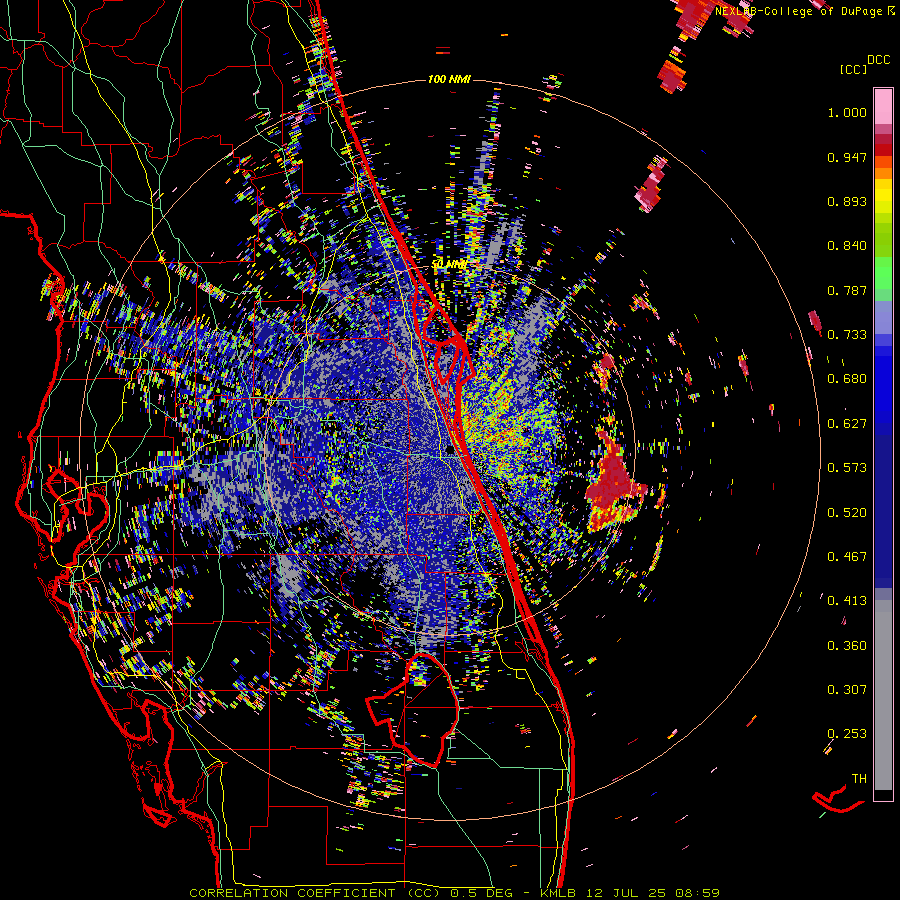Pick the pink color bar segment near 1.000
Image resolution: width=900 pixels, height=900 pixels.
click(883, 106)
